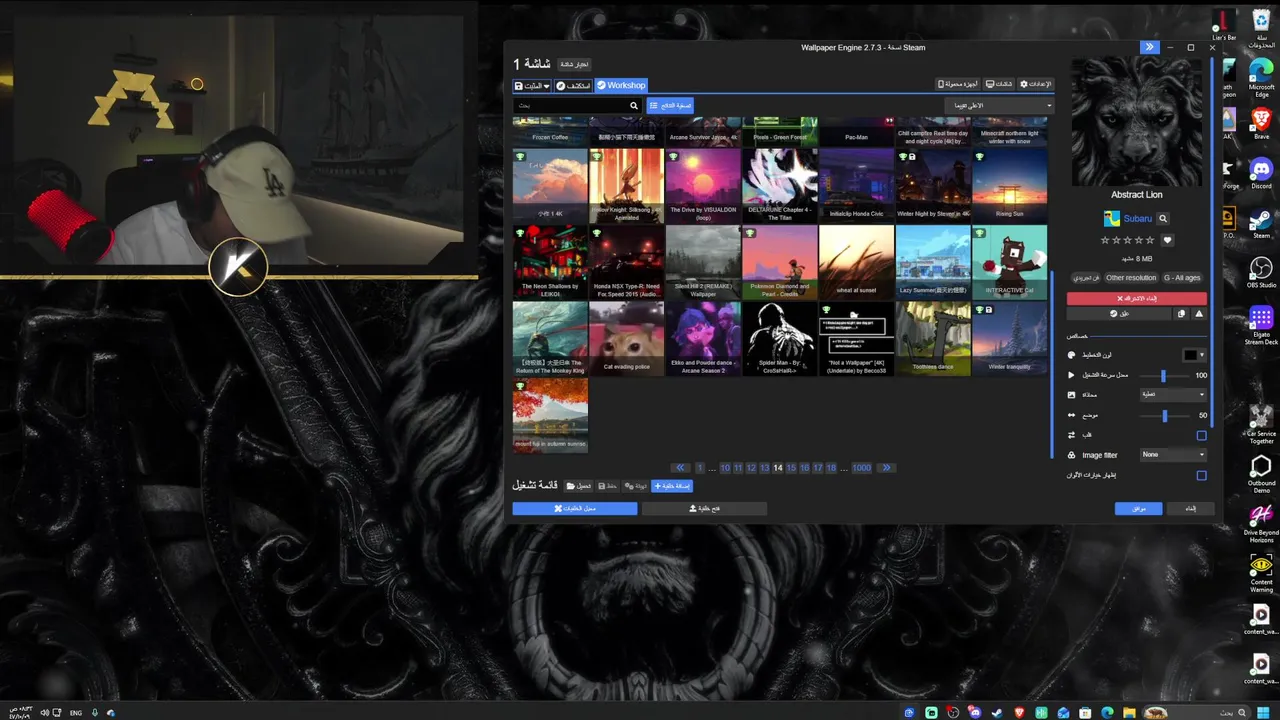1280x720 pixels.
Task: Toggle the show color options checkbox
Action: (x=1201, y=475)
